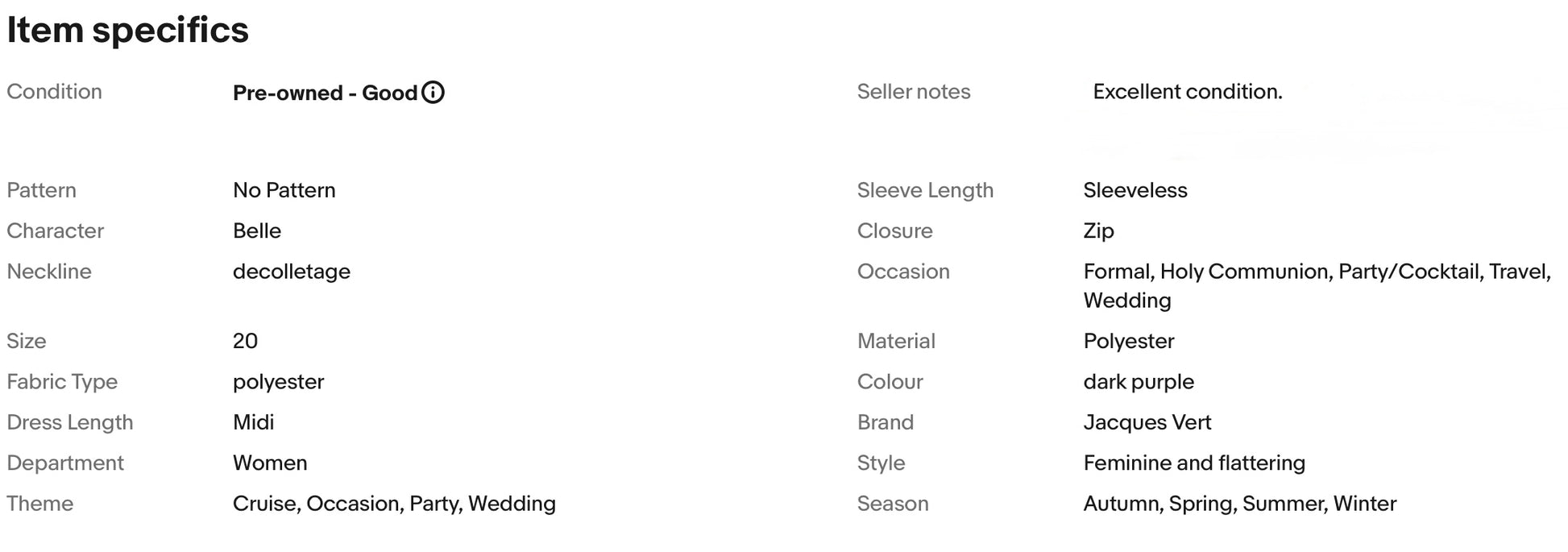Select the Feminine and flattering style text
This screenshot has width=1568, height=552.
click(1194, 463)
